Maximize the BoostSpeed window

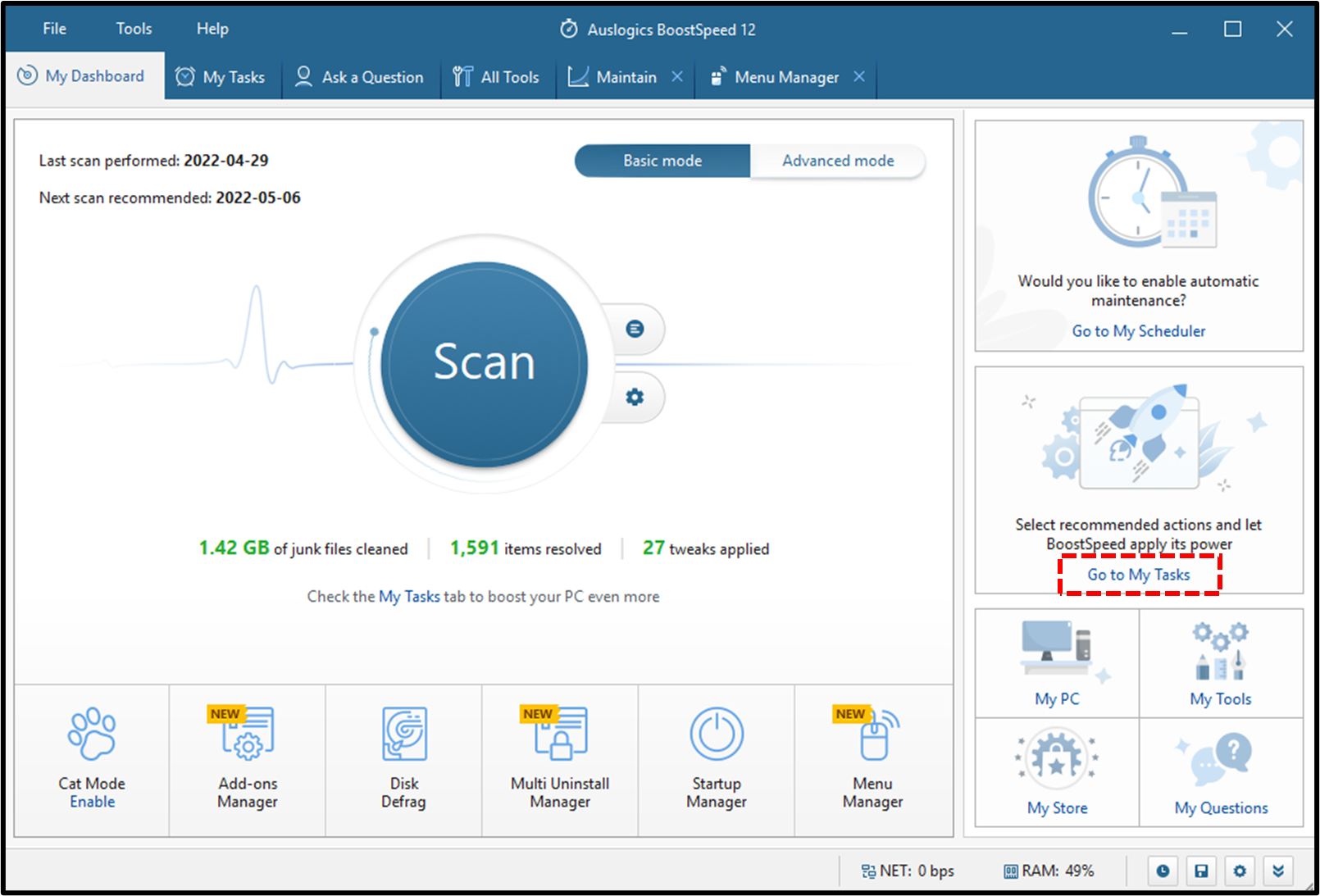pos(1232,30)
